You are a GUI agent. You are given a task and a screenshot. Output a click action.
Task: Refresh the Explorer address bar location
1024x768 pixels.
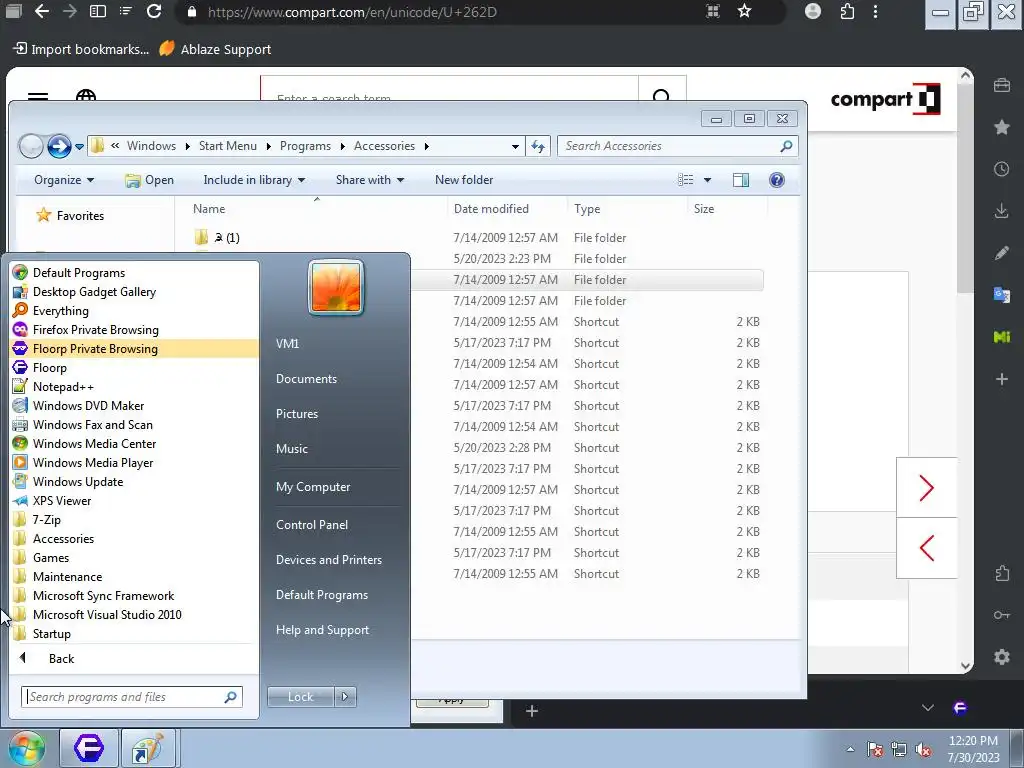pyautogui.click(x=538, y=146)
